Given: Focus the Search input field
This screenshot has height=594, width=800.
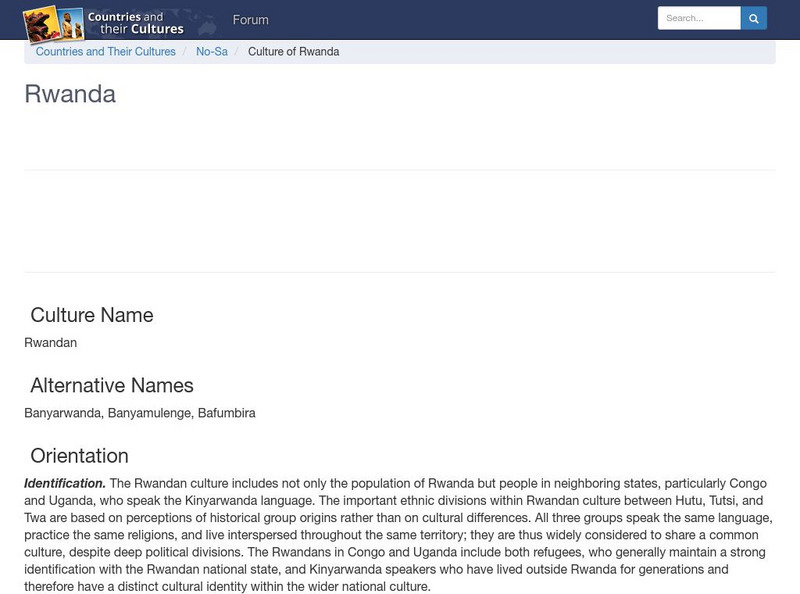Looking at the screenshot, I should point(699,18).
